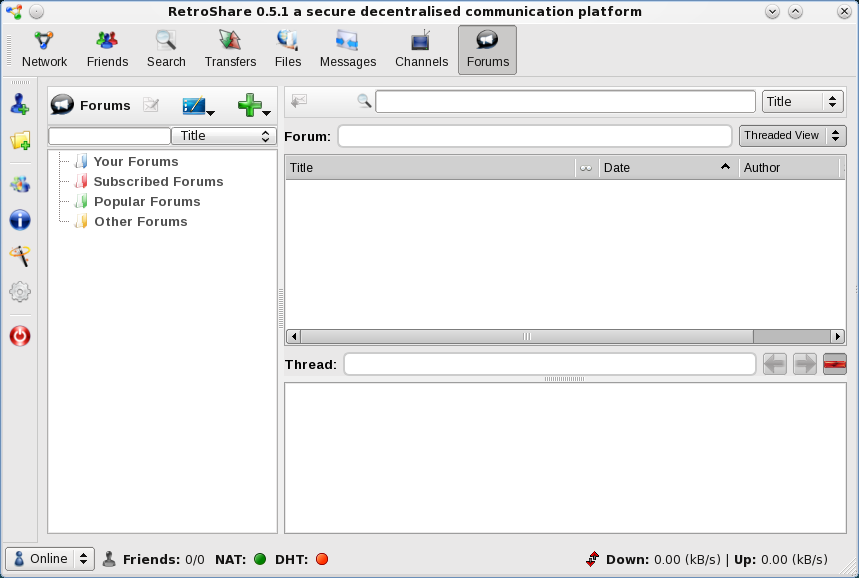This screenshot has height=578, width=859.
Task: Open the Network page
Action: point(44,50)
